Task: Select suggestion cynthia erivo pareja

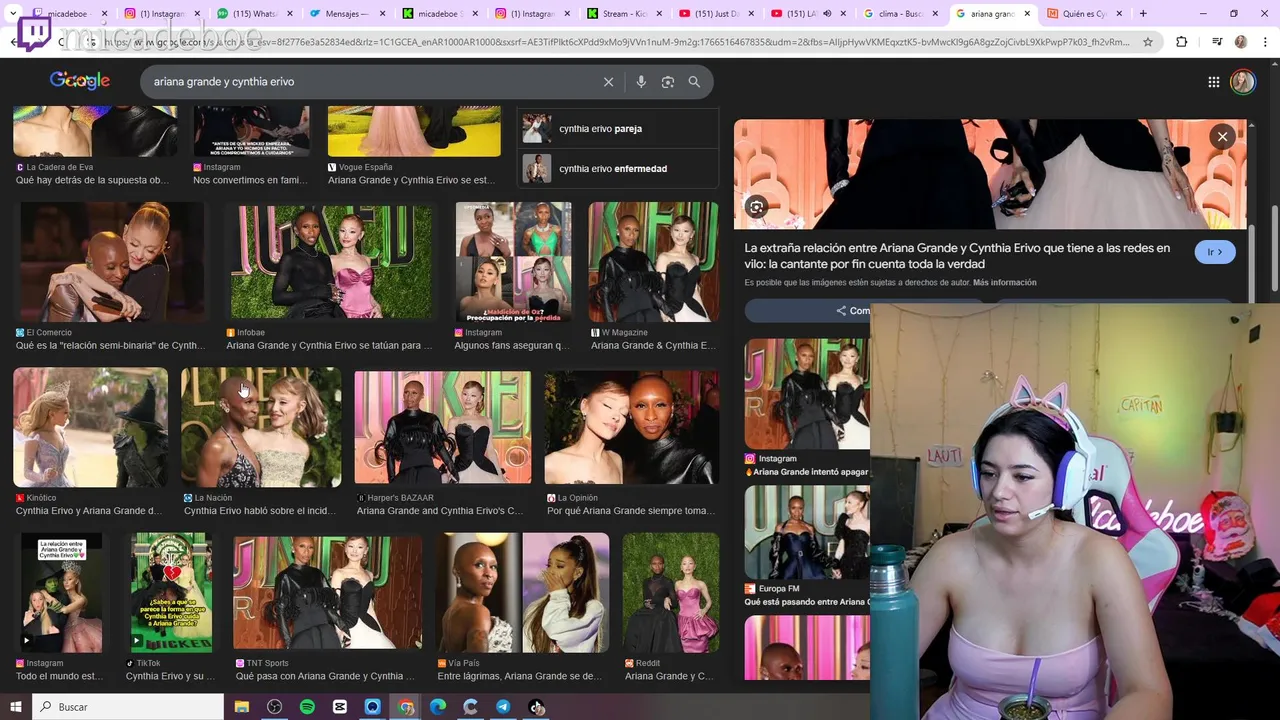Action: coord(617,129)
